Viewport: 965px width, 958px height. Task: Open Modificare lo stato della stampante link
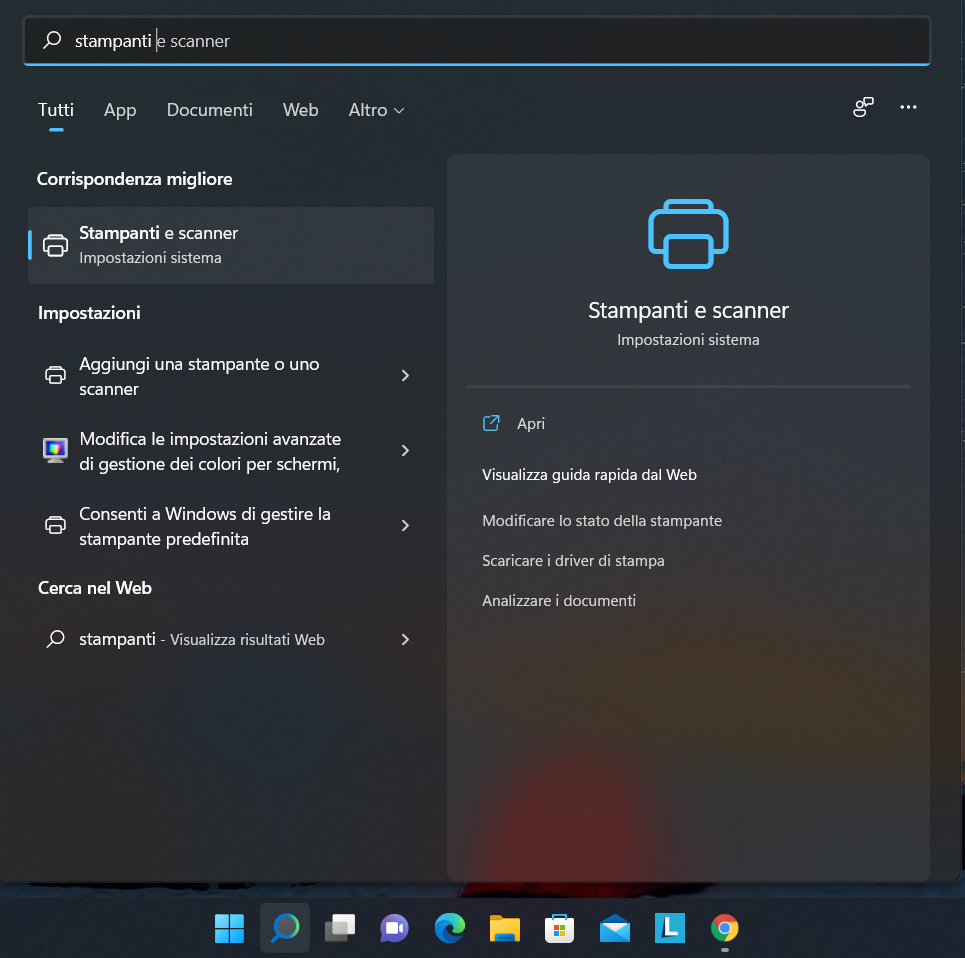[x=602, y=521]
